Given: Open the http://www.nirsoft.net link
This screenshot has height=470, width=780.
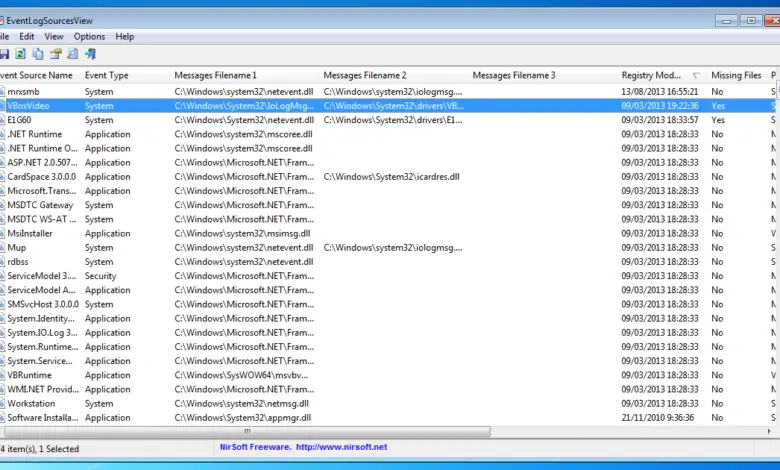Looking at the screenshot, I should pyautogui.click(x=341, y=447).
